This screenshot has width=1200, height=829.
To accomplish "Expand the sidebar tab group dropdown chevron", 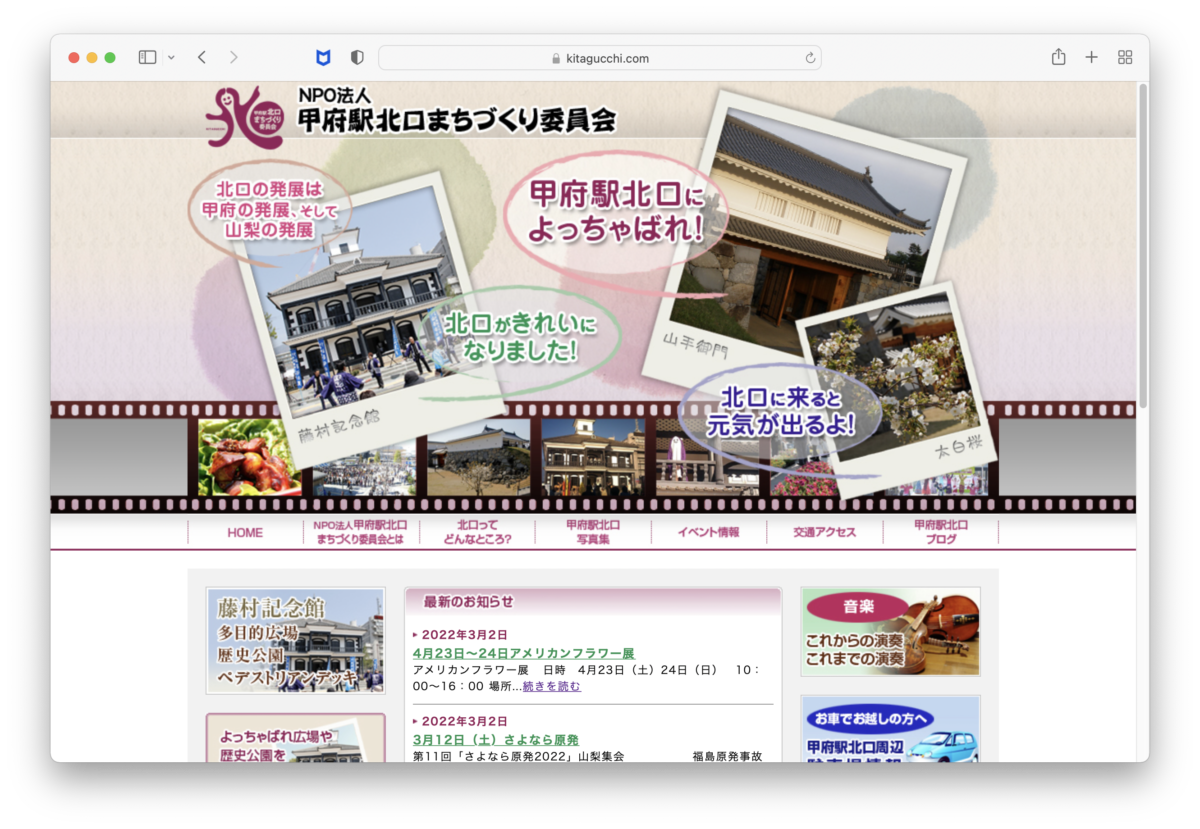I will (171, 58).
